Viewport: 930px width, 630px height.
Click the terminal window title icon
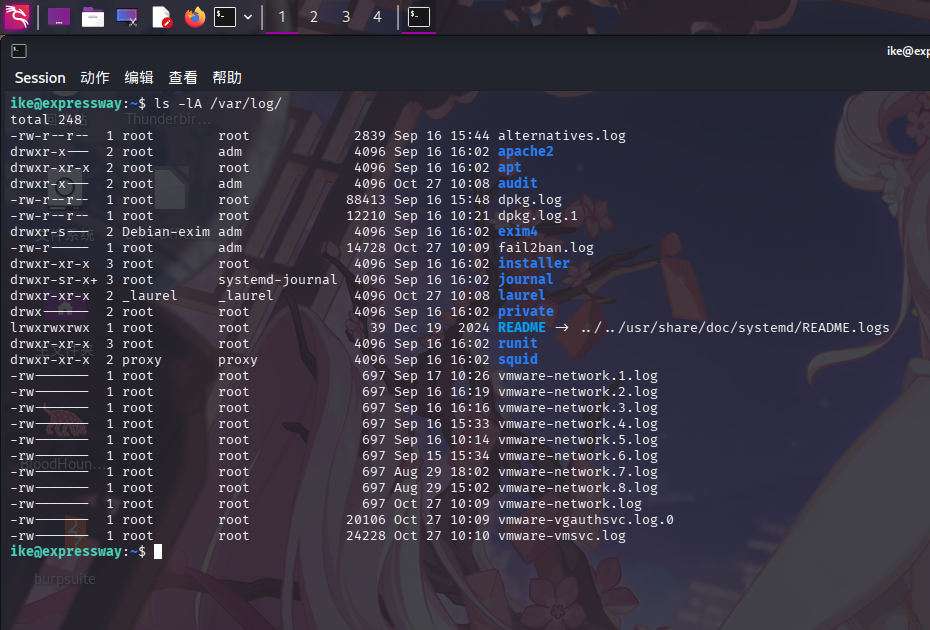coord(19,51)
